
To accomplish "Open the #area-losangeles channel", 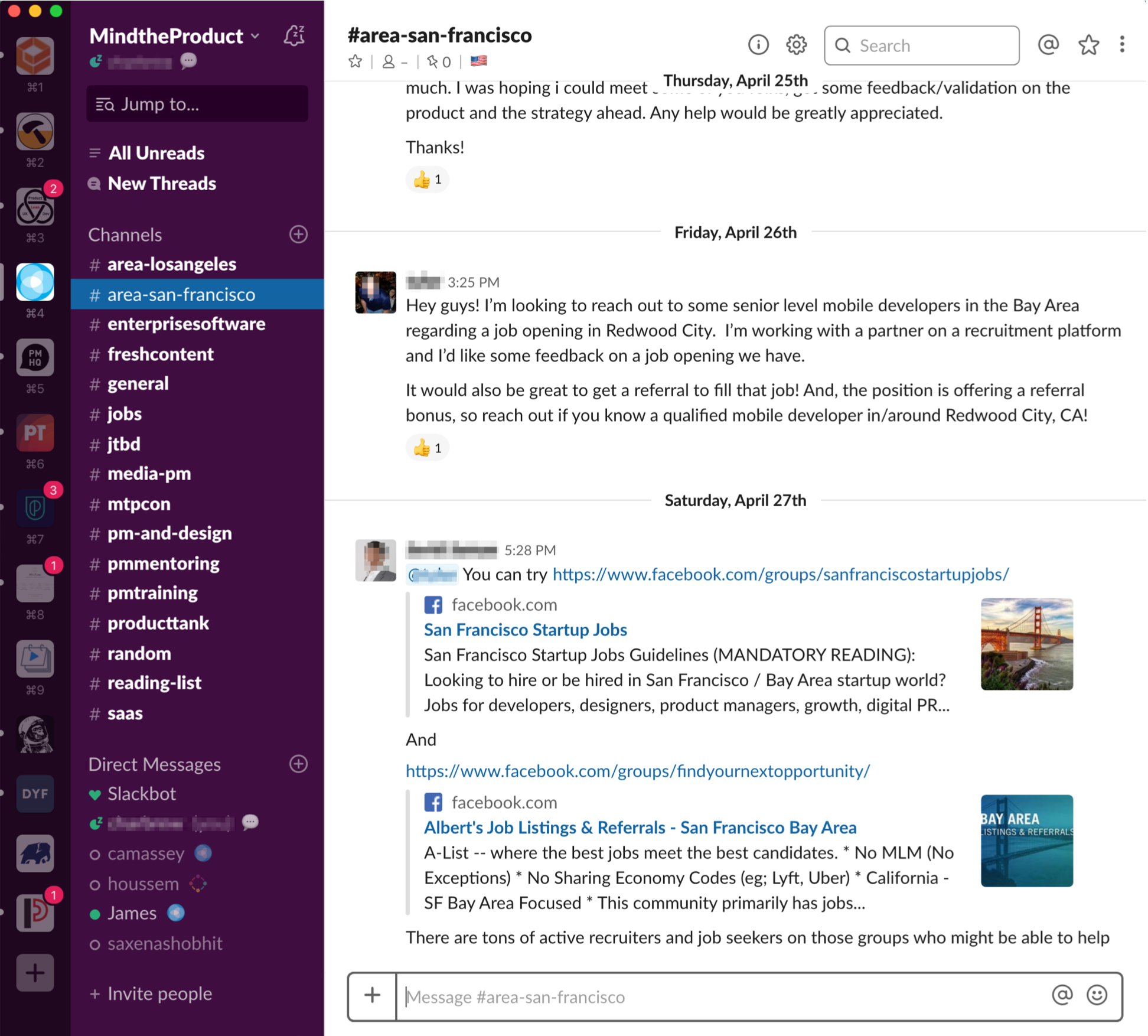I will coord(197,264).
